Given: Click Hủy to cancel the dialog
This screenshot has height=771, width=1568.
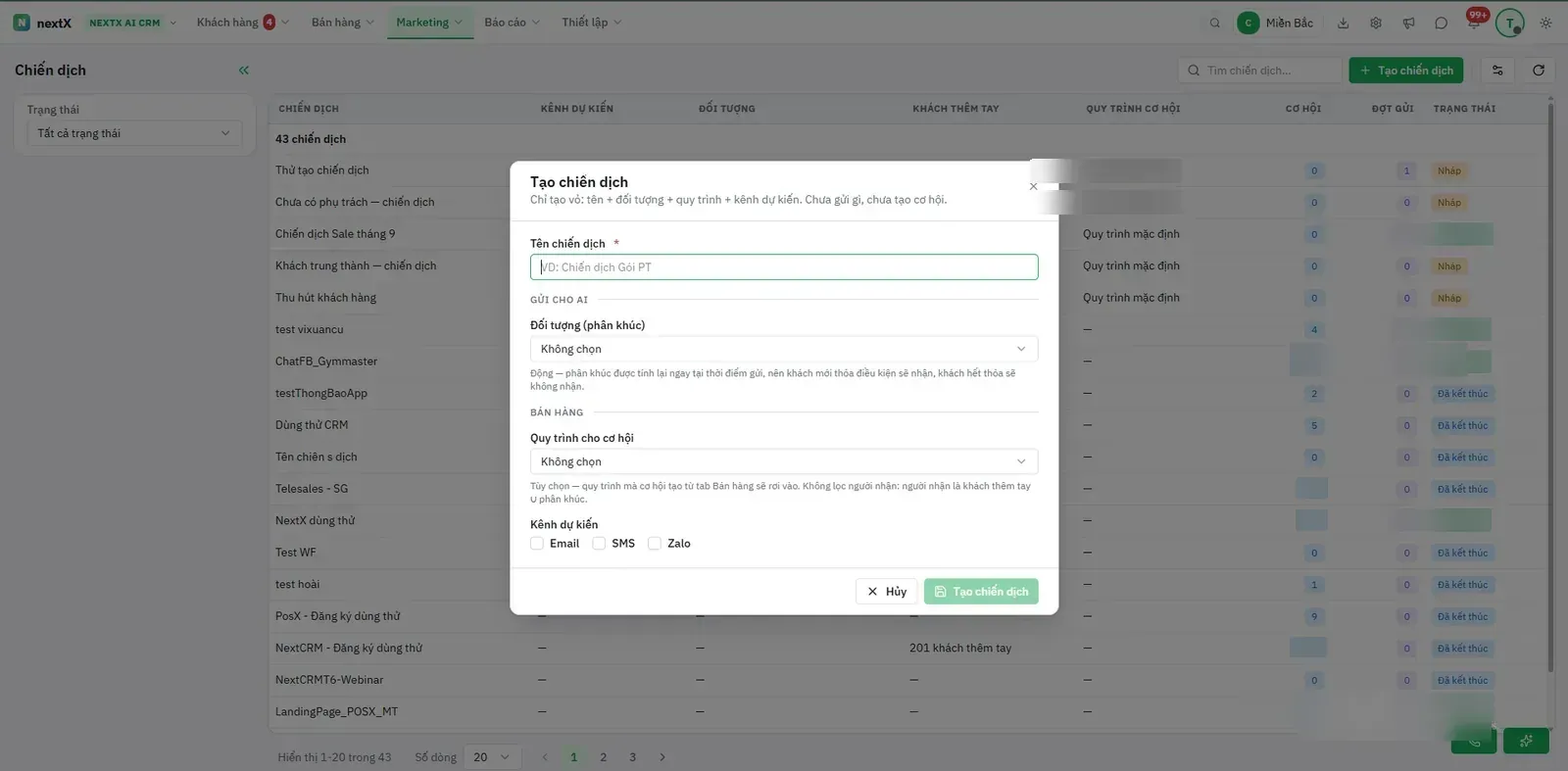Looking at the screenshot, I should [x=887, y=592].
